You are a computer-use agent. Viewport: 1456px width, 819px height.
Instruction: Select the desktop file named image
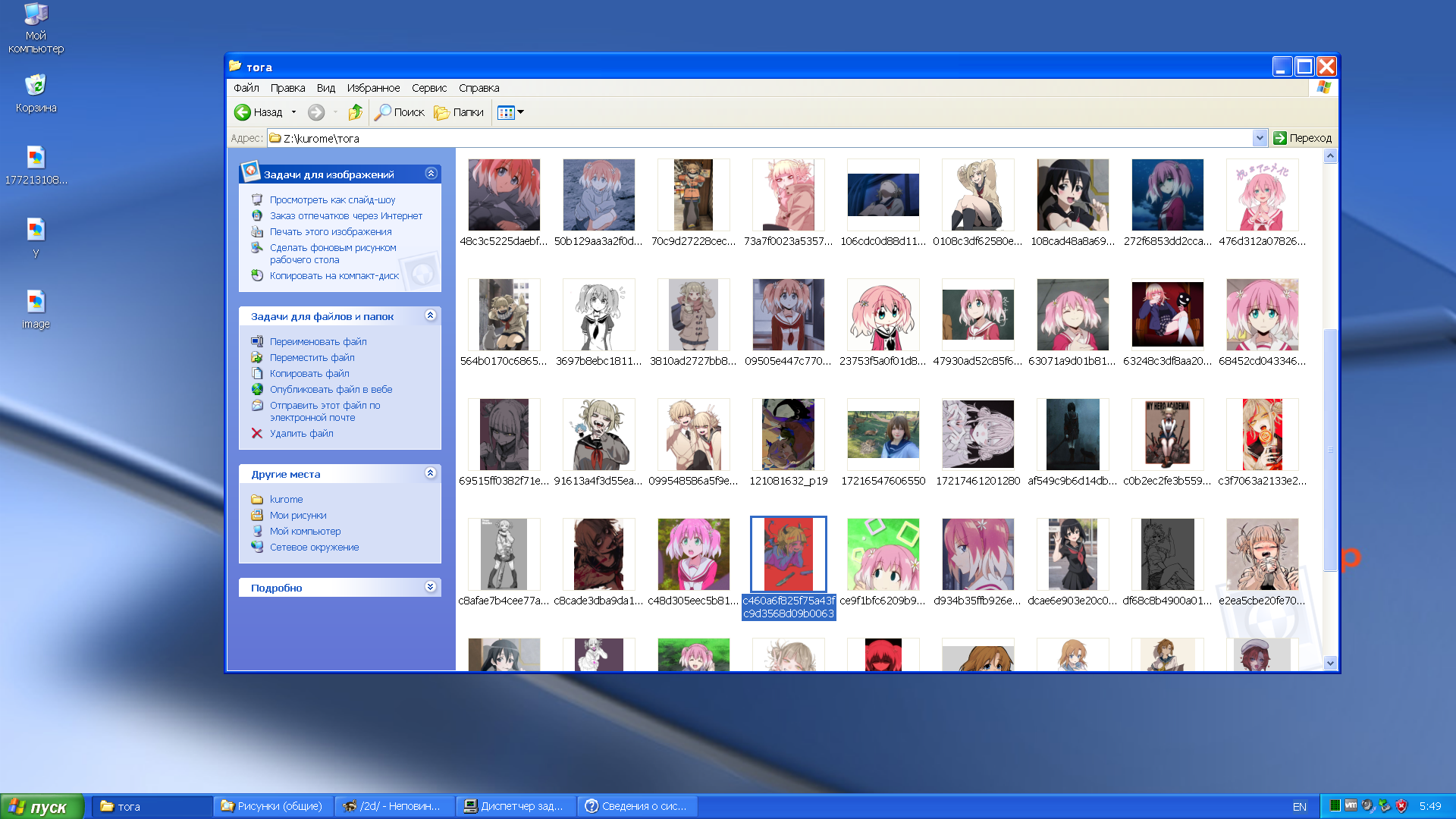36,309
